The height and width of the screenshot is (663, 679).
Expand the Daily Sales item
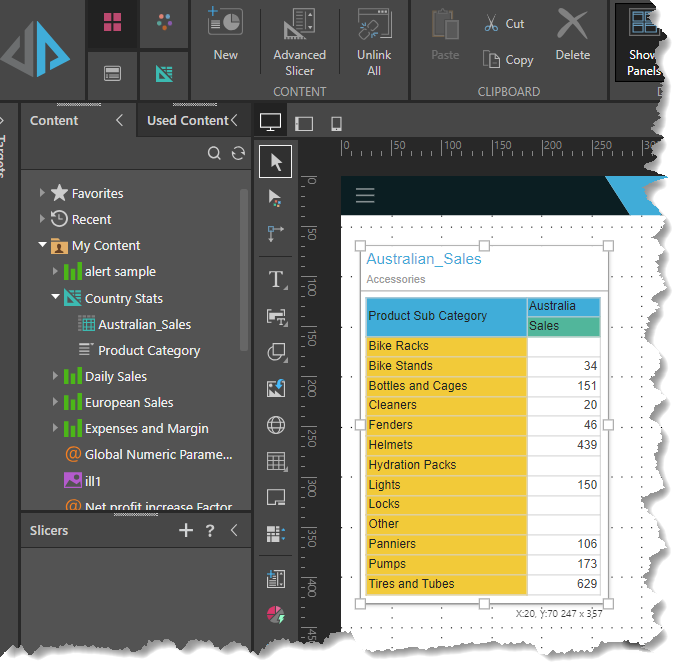(x=56, y=376)
